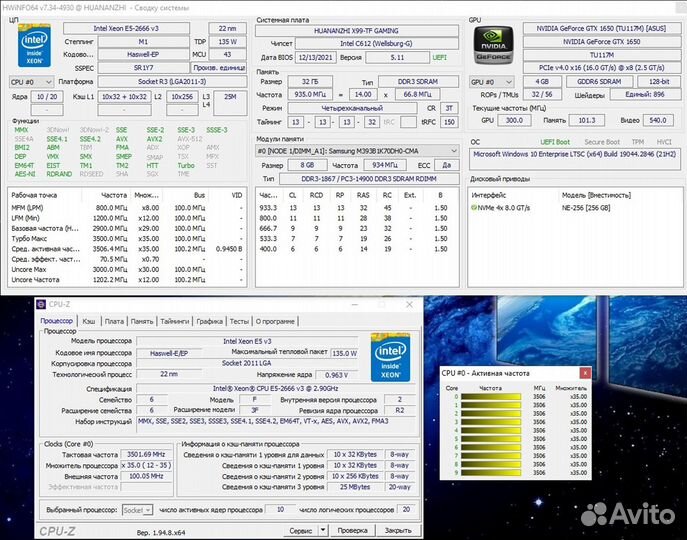Click the BIOS date 12/13/2021 field
Image resolution: width=687 pixels, height=540 pixels.
pyautogui.click(x=315, y=57)
